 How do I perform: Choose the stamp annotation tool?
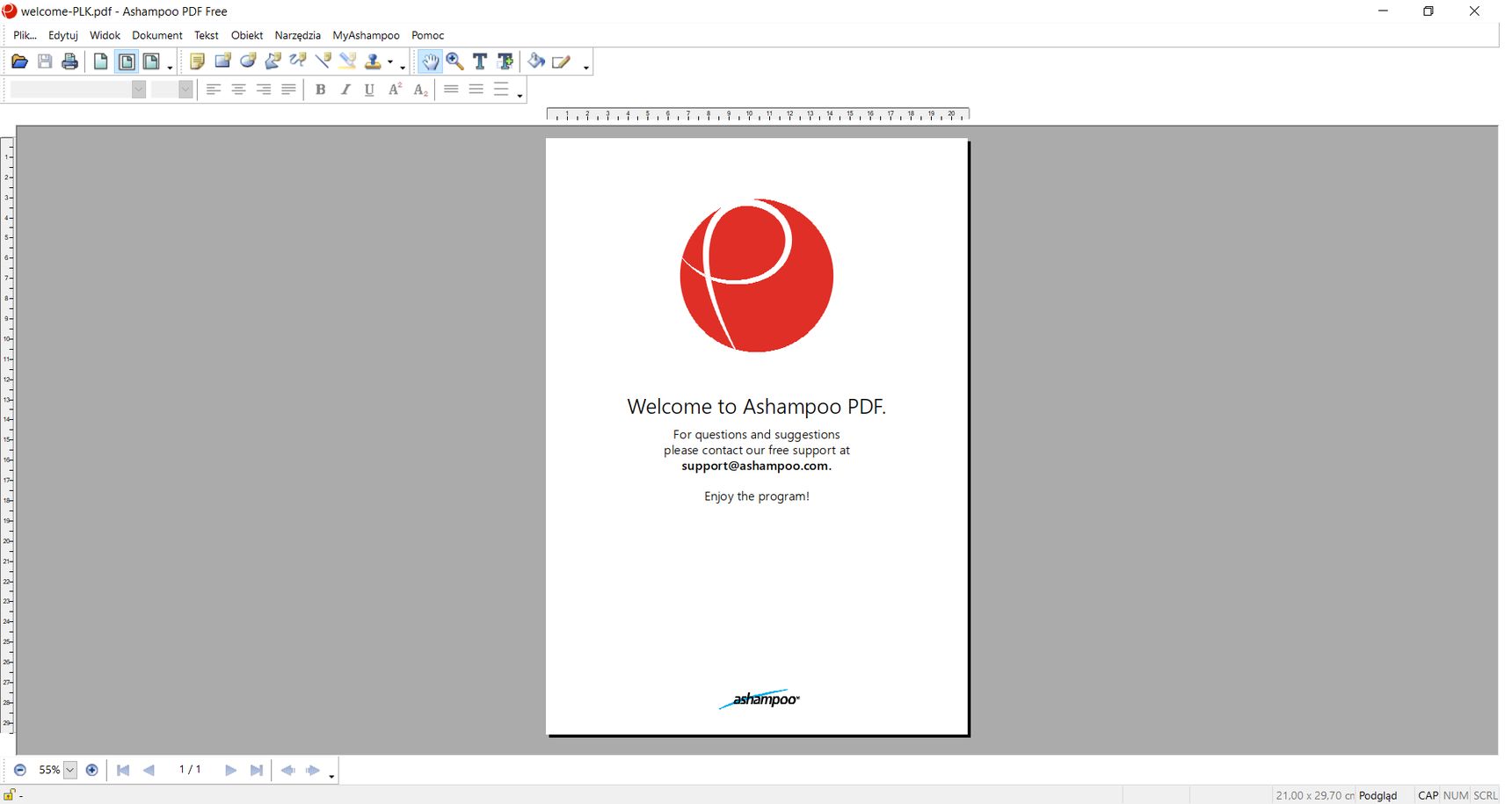(x=374, y=62)
